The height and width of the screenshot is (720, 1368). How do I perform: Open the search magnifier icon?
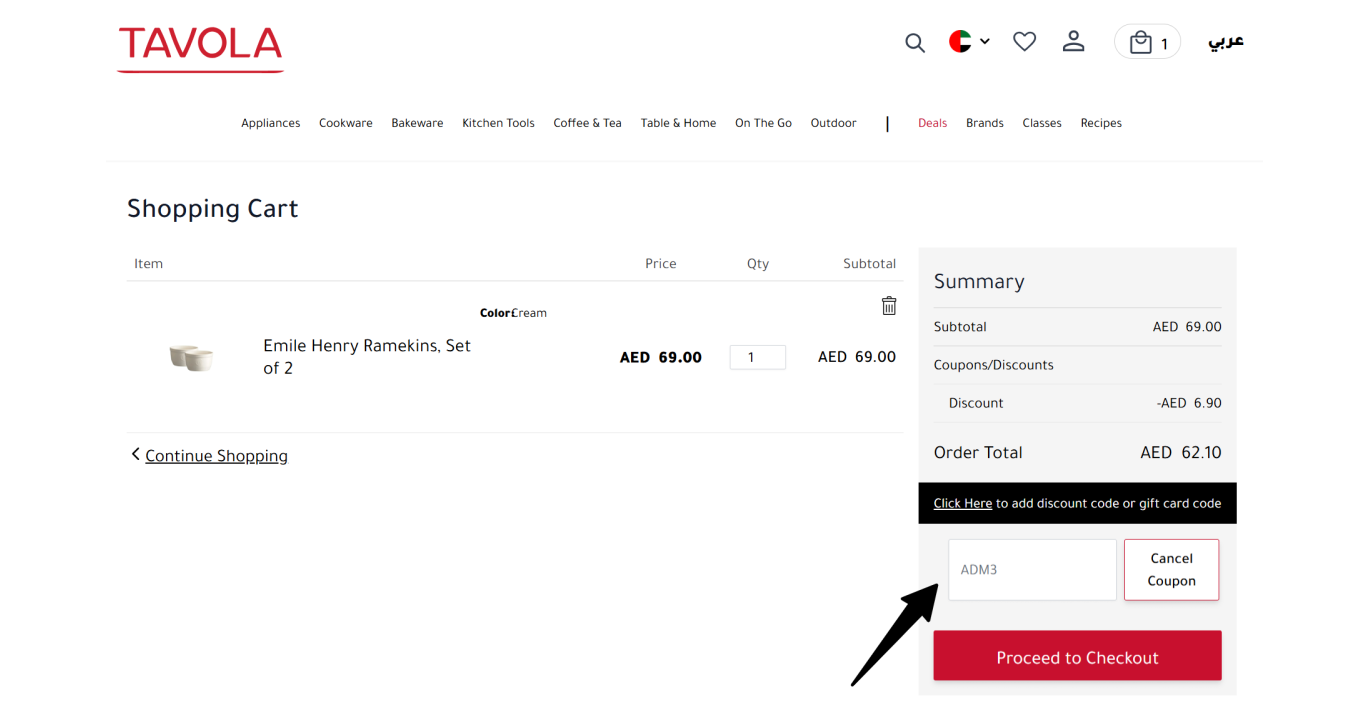pos(915,42)
